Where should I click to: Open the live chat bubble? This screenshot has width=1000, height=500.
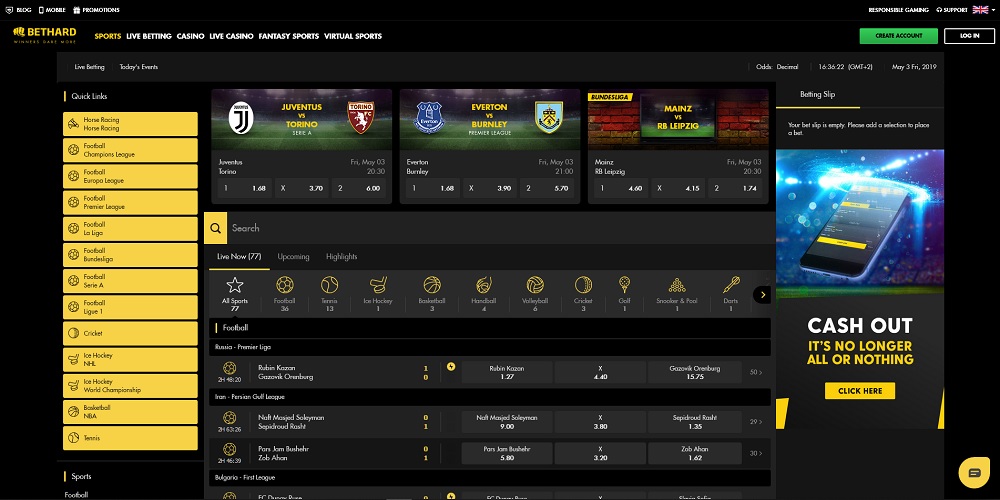974,473
